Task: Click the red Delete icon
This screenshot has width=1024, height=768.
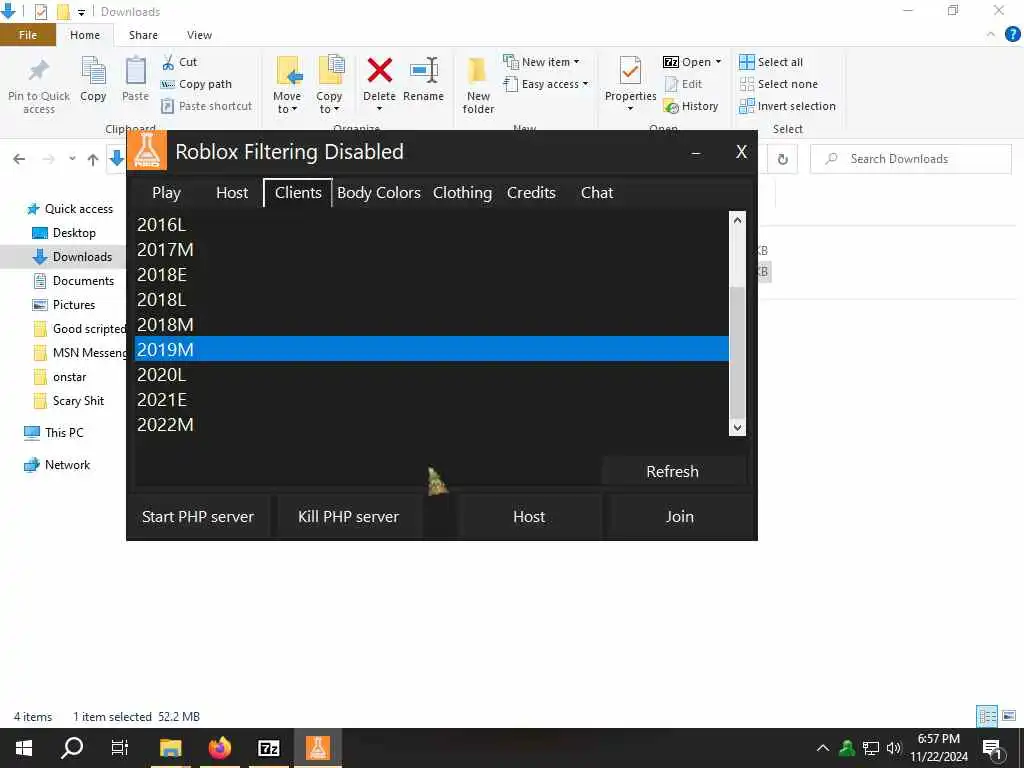Action: pyautogui.click(x=379, y=71)
